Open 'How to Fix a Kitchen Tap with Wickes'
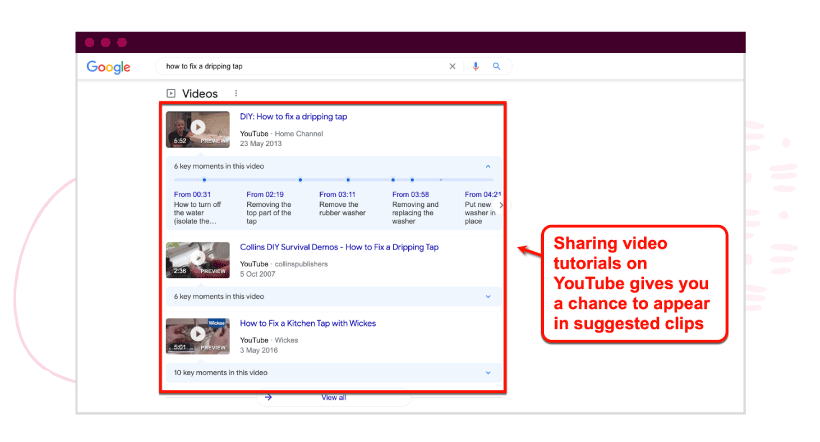 click(x=307, y=324)
